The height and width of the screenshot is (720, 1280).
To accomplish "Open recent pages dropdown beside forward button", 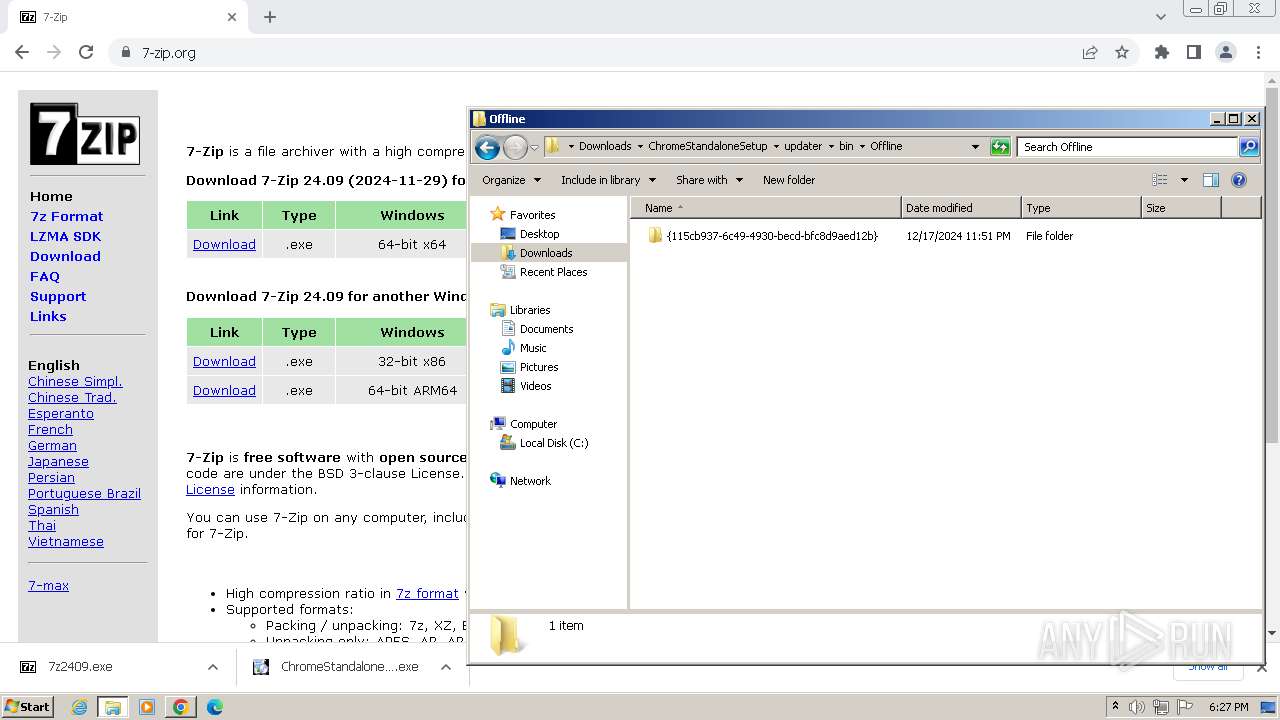I will [534, 148].
